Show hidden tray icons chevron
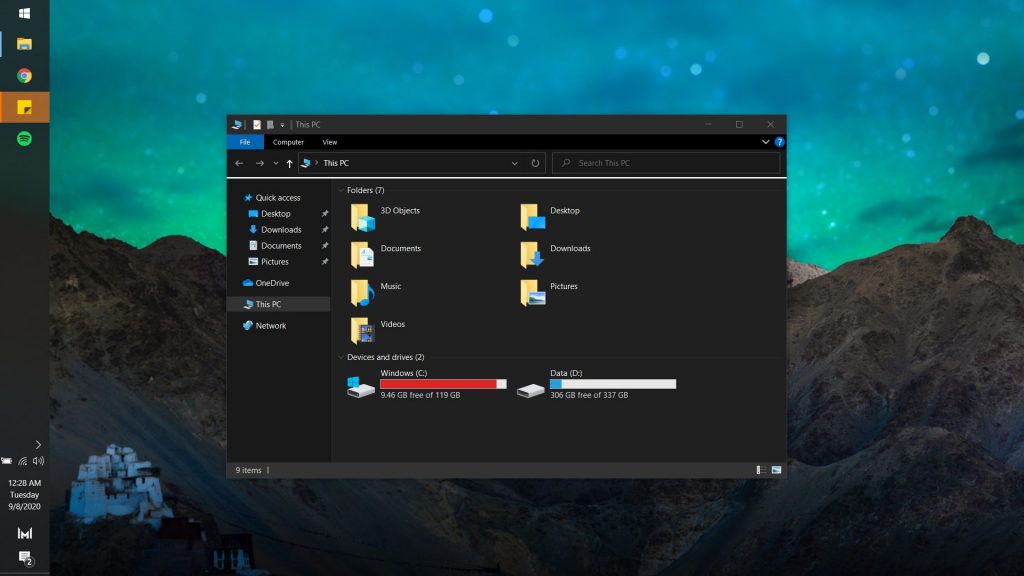This screenshot has width=1024, height=576. (38, 445)
